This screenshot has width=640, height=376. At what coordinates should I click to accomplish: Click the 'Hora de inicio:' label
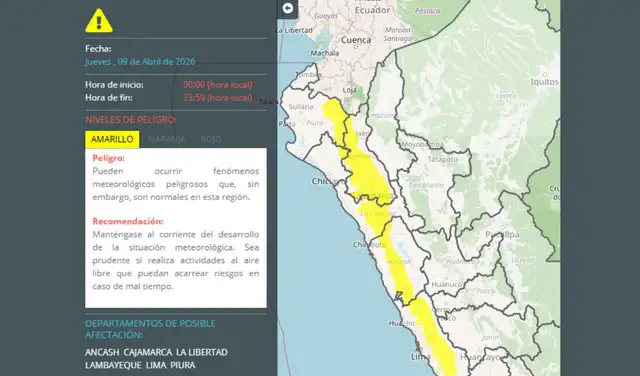(114, 85)
